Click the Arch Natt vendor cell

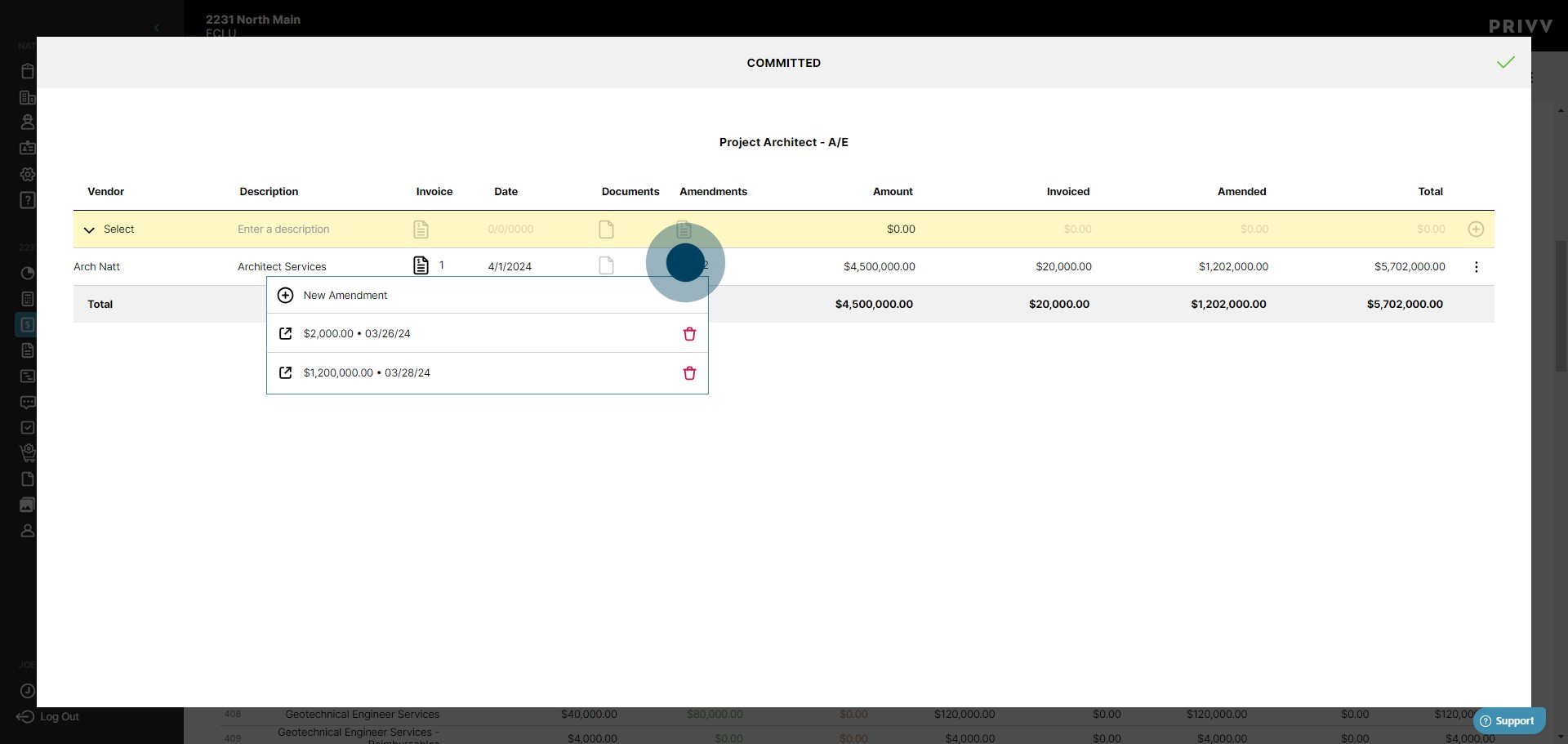coord(96,267)
